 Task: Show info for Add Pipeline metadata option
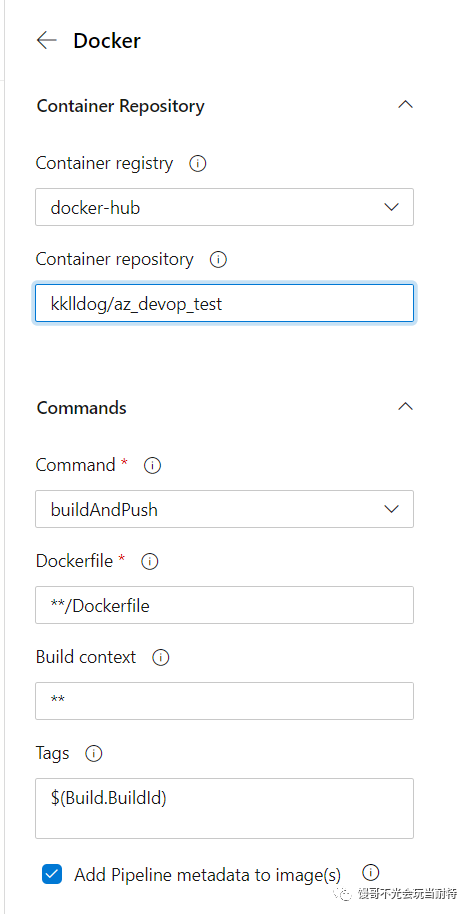pos(371,873)
